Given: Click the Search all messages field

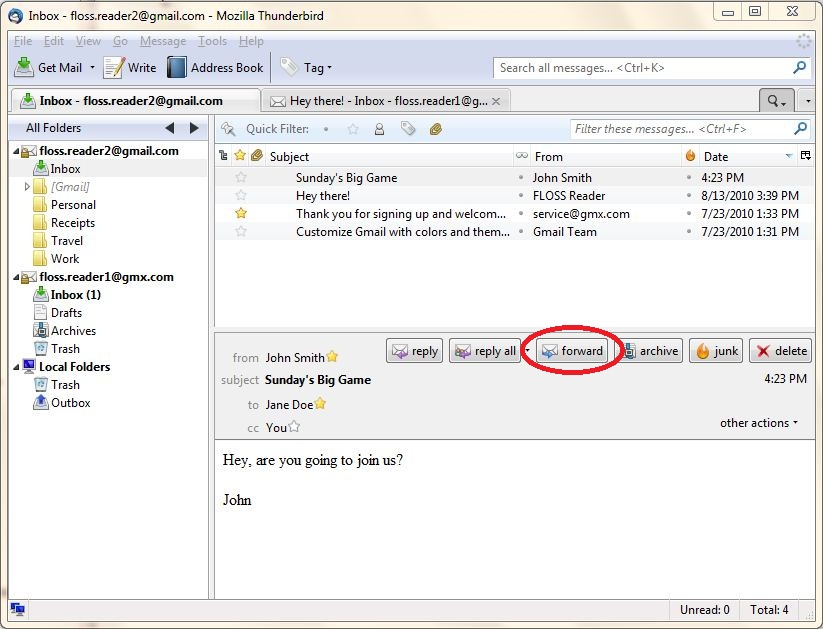Looking at the screenshot, I should [640, 68].
